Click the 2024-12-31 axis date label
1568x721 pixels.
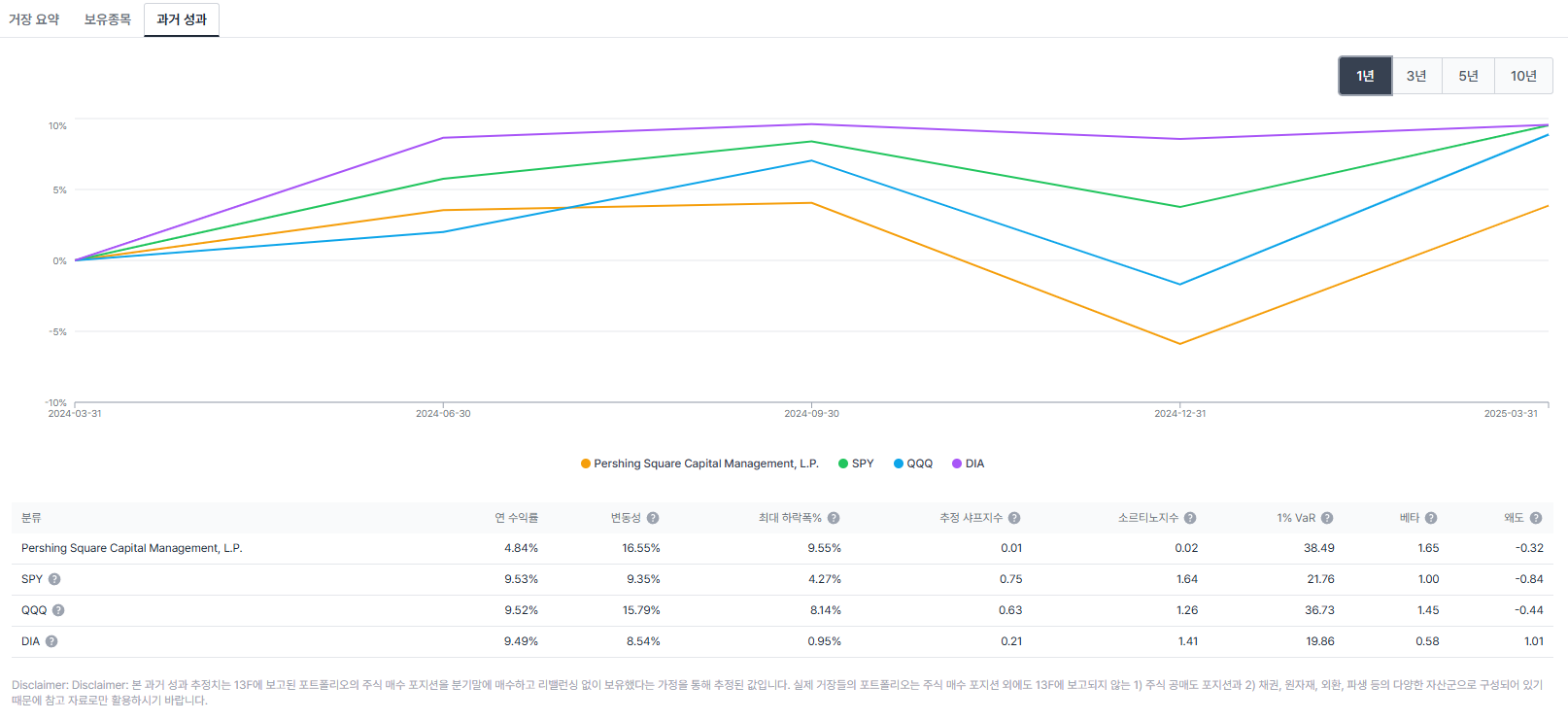[1179, 414]
